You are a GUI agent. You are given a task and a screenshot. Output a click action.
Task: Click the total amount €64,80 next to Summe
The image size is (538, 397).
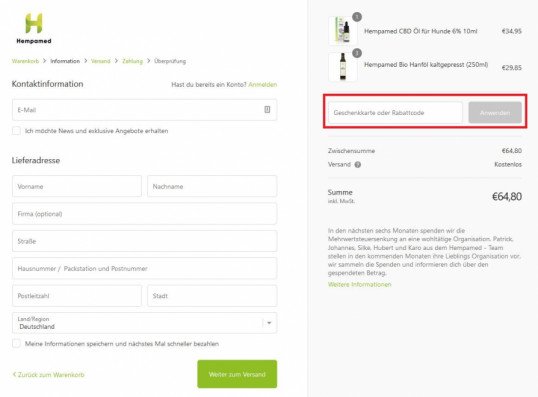pos(507,197)
